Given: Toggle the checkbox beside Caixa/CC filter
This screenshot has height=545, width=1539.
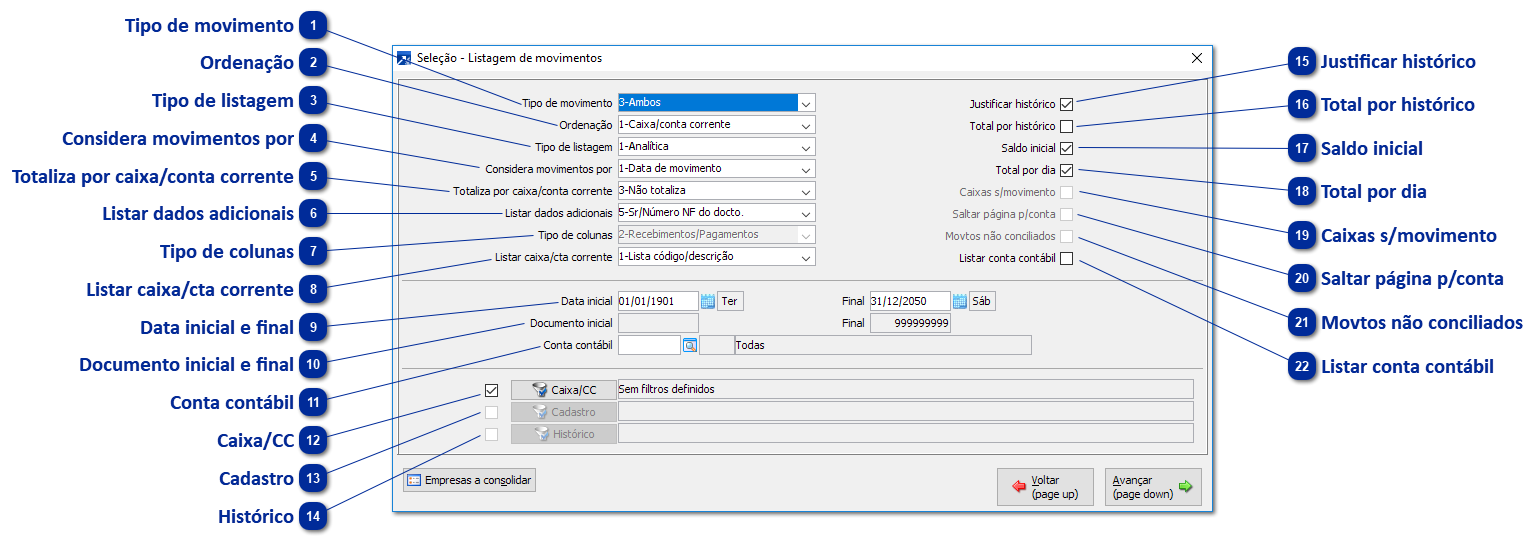Looking at the screenshot, I should pyautogui.click(x=491, y=390).
